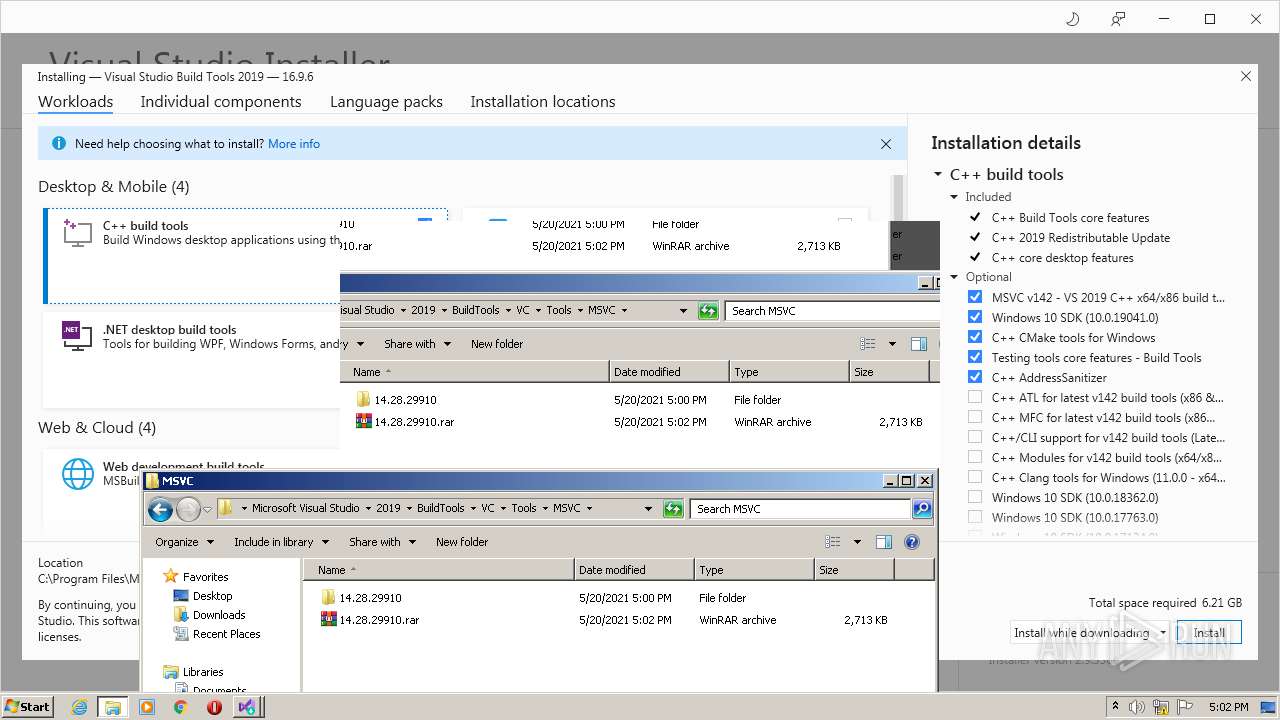Enable C++ ATL for latest v142 tools
Viewport: 1280px width, 720px height.
coord(975,397)
